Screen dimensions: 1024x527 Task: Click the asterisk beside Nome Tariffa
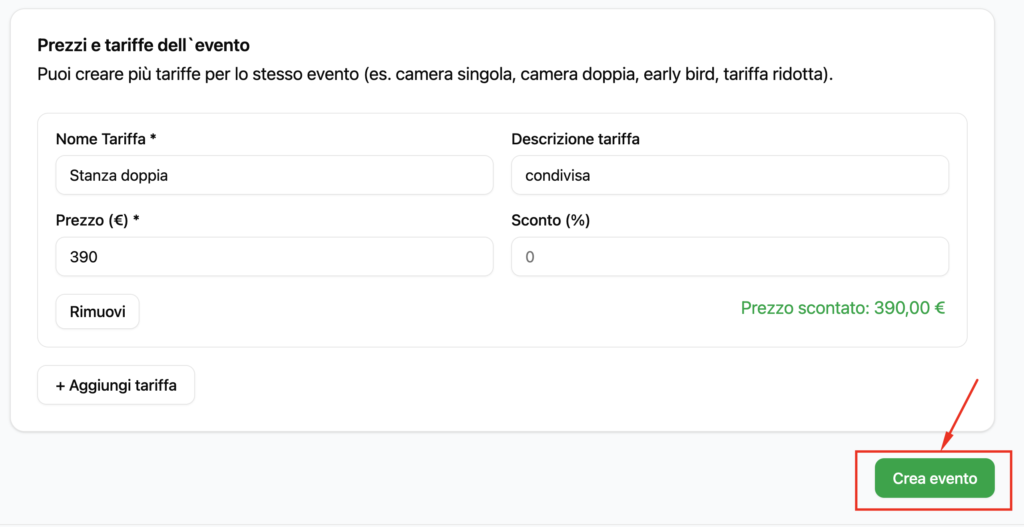[153, 139]
